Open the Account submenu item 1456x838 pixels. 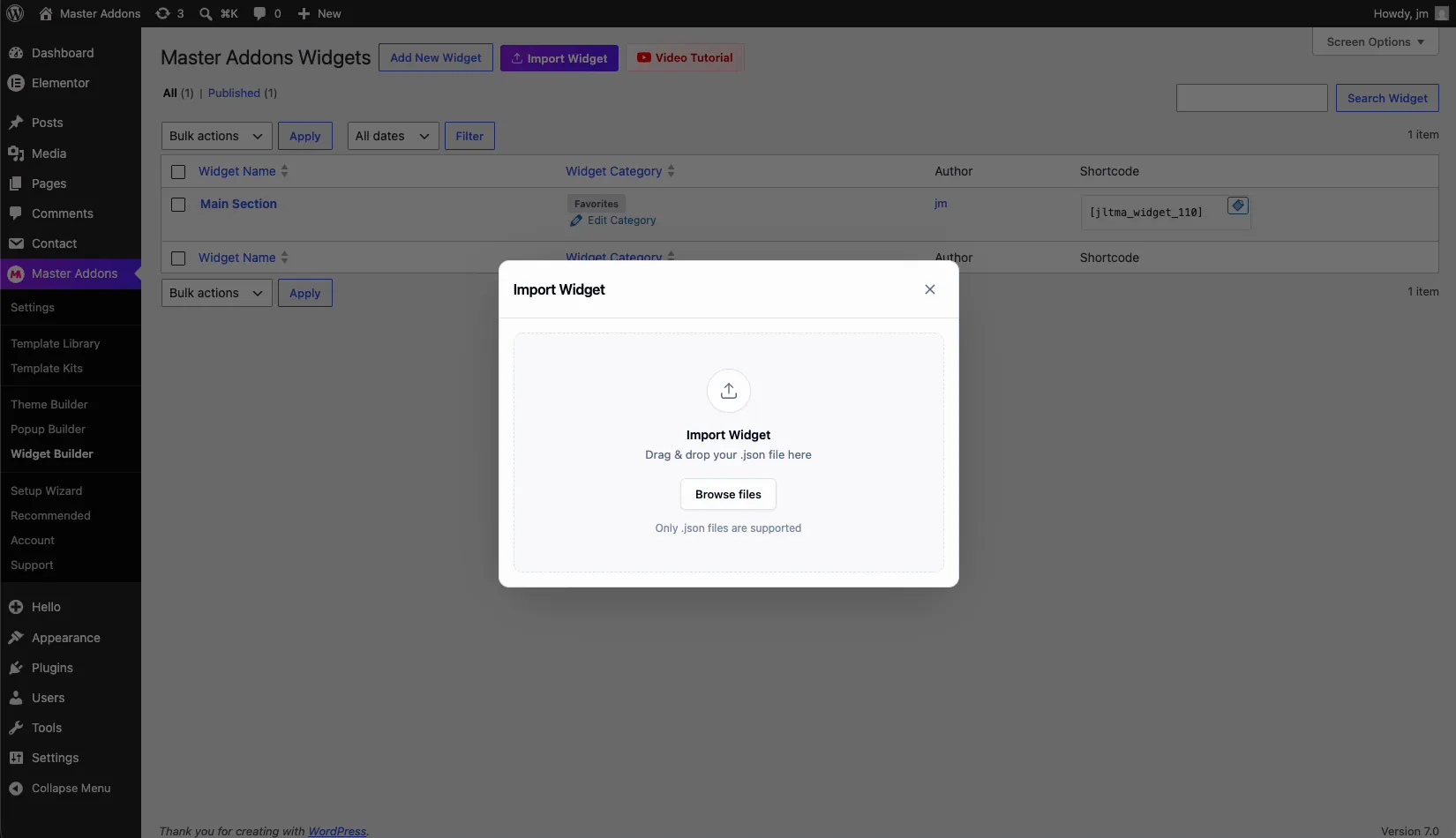click(x=33, y=540)
